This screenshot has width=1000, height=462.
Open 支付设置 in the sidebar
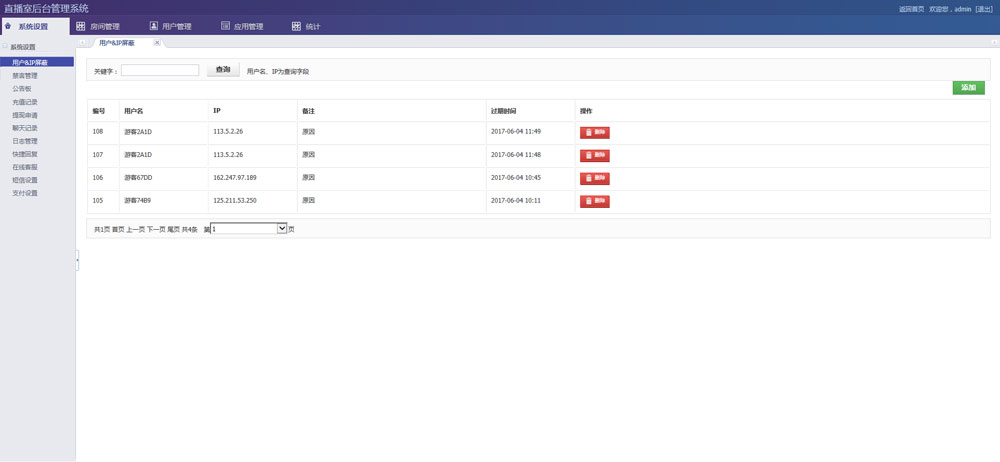[25, 193]
